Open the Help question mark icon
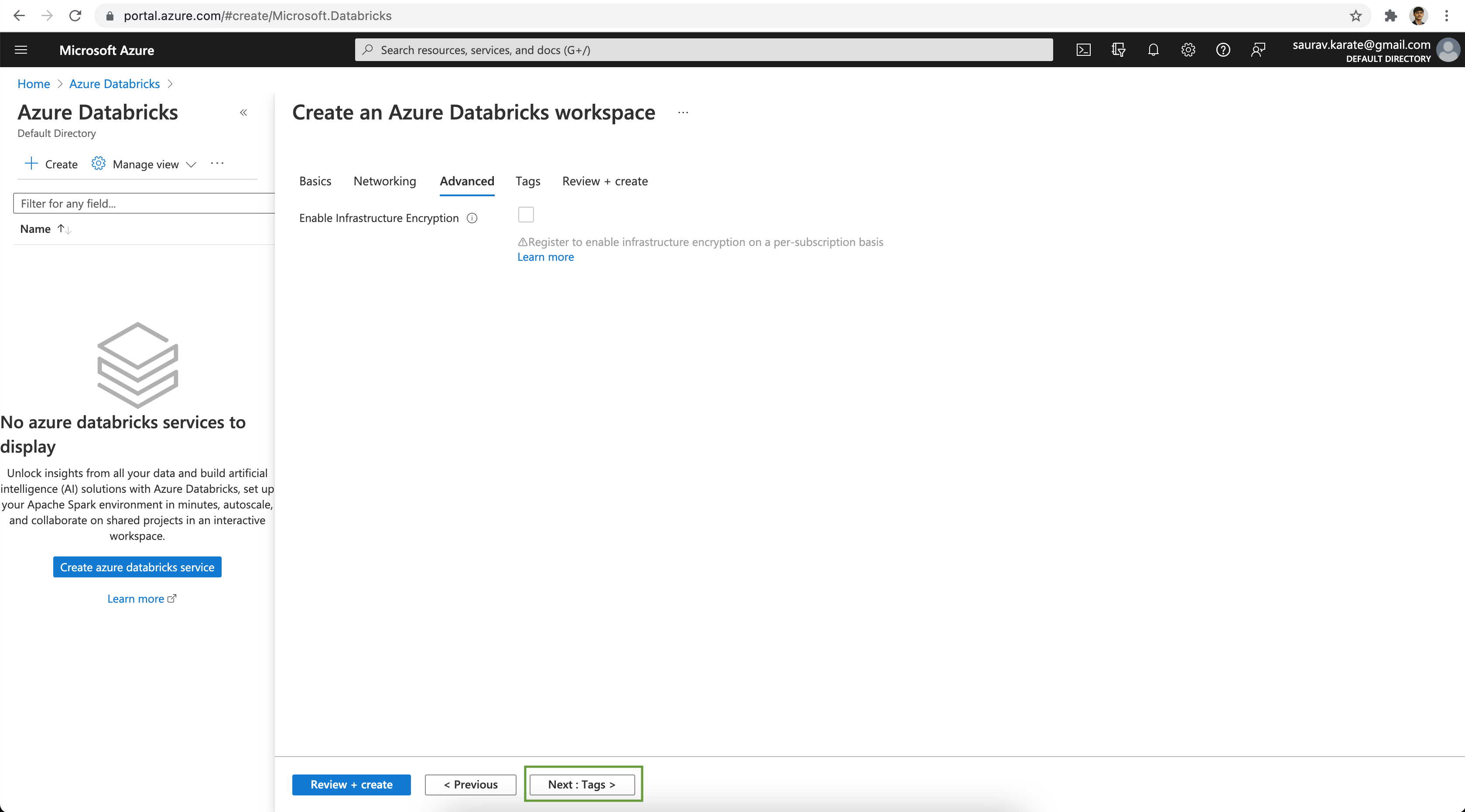The height and width of the screenshot is (812, 1465). [x=1223, y=50]
